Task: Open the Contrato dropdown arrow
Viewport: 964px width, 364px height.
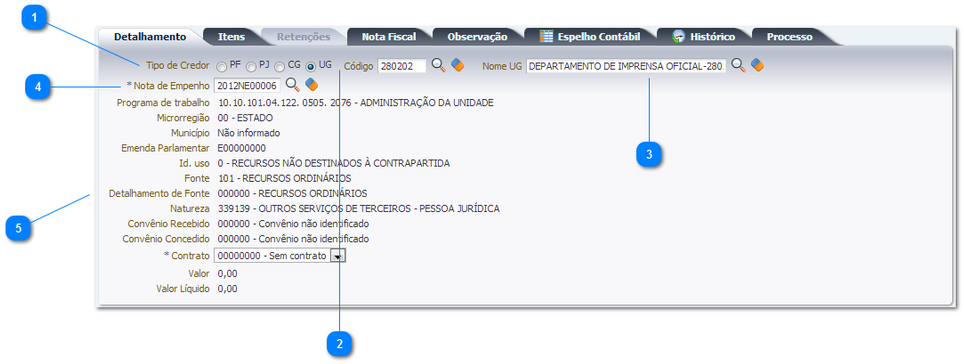Action: tap(338, 256)
